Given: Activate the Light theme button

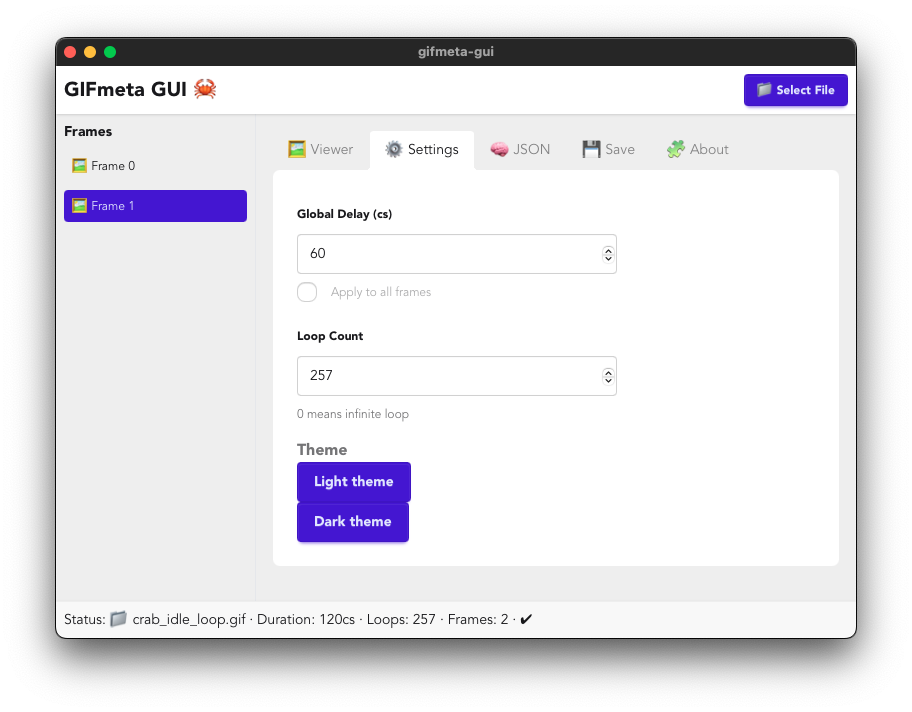Looking at the screenshot, I should coord(353,481).
